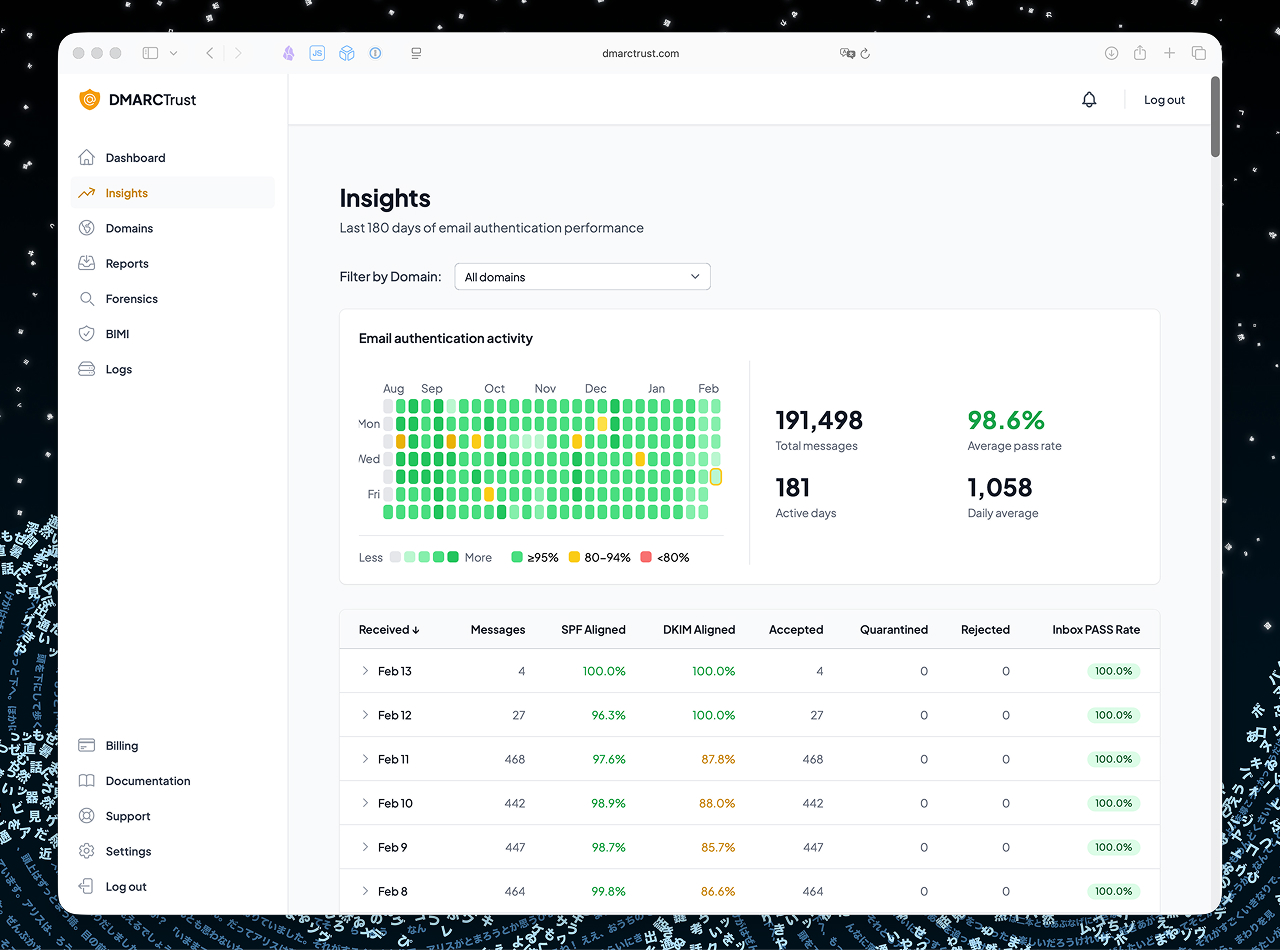Image resolution: width=1280 pixels, height=950 pixels.
Task: Toggle the ≥95% legend filter
Action: (x=535, y=557)
